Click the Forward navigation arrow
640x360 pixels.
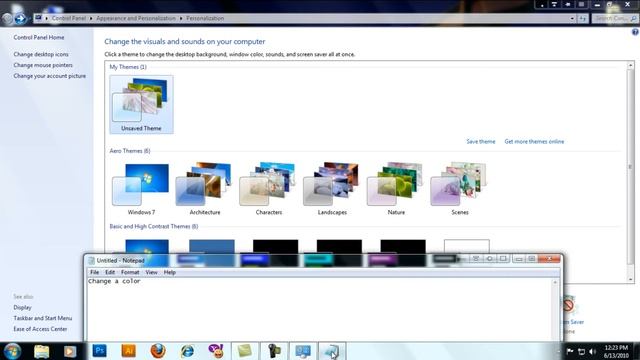pyautogui.click(x=20, y=18)
